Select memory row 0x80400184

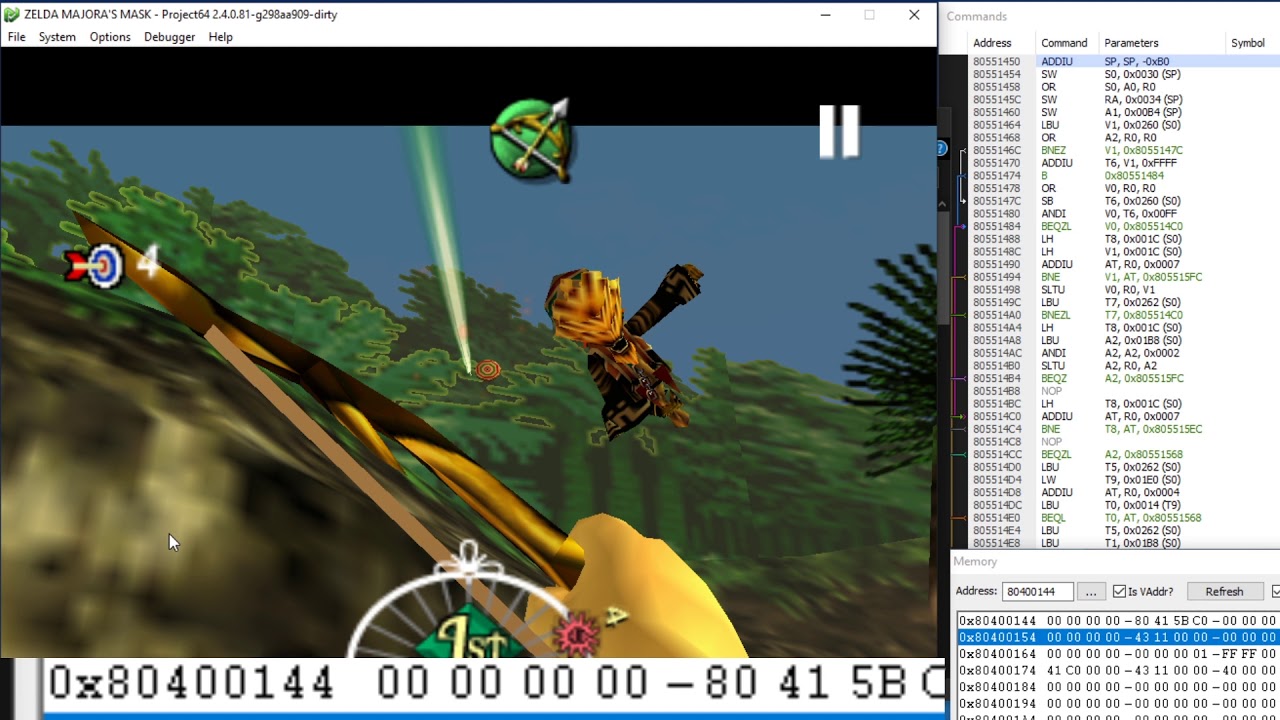[1118, 687]
